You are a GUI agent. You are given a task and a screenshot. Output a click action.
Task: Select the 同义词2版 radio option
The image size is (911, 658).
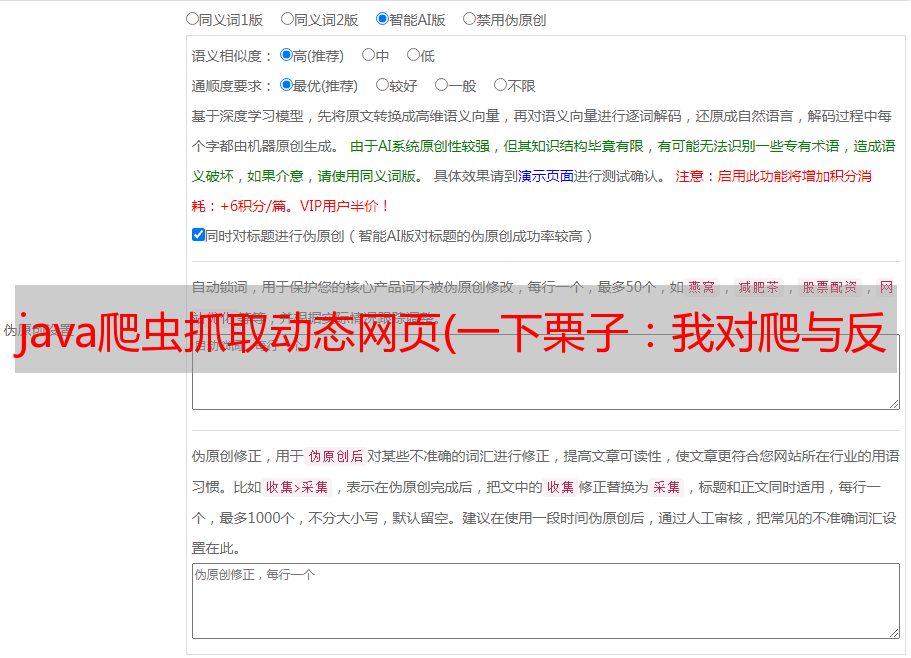point(287,19)
